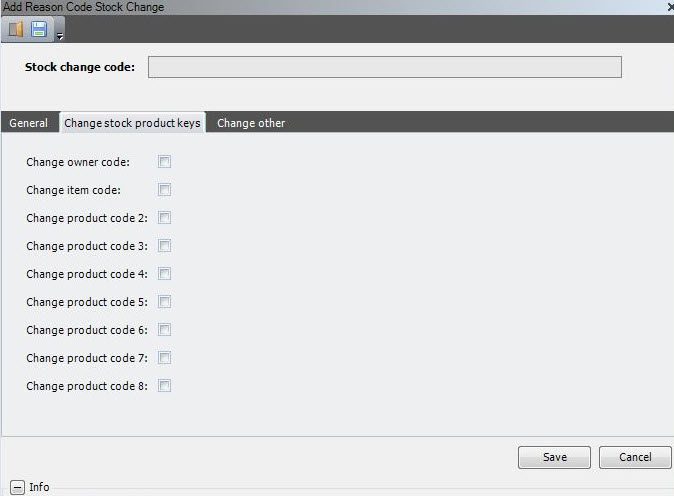The width and height of the screenshot is (674, 496).
Task: Check the Change product code 6 box
Action: [164, 330]
